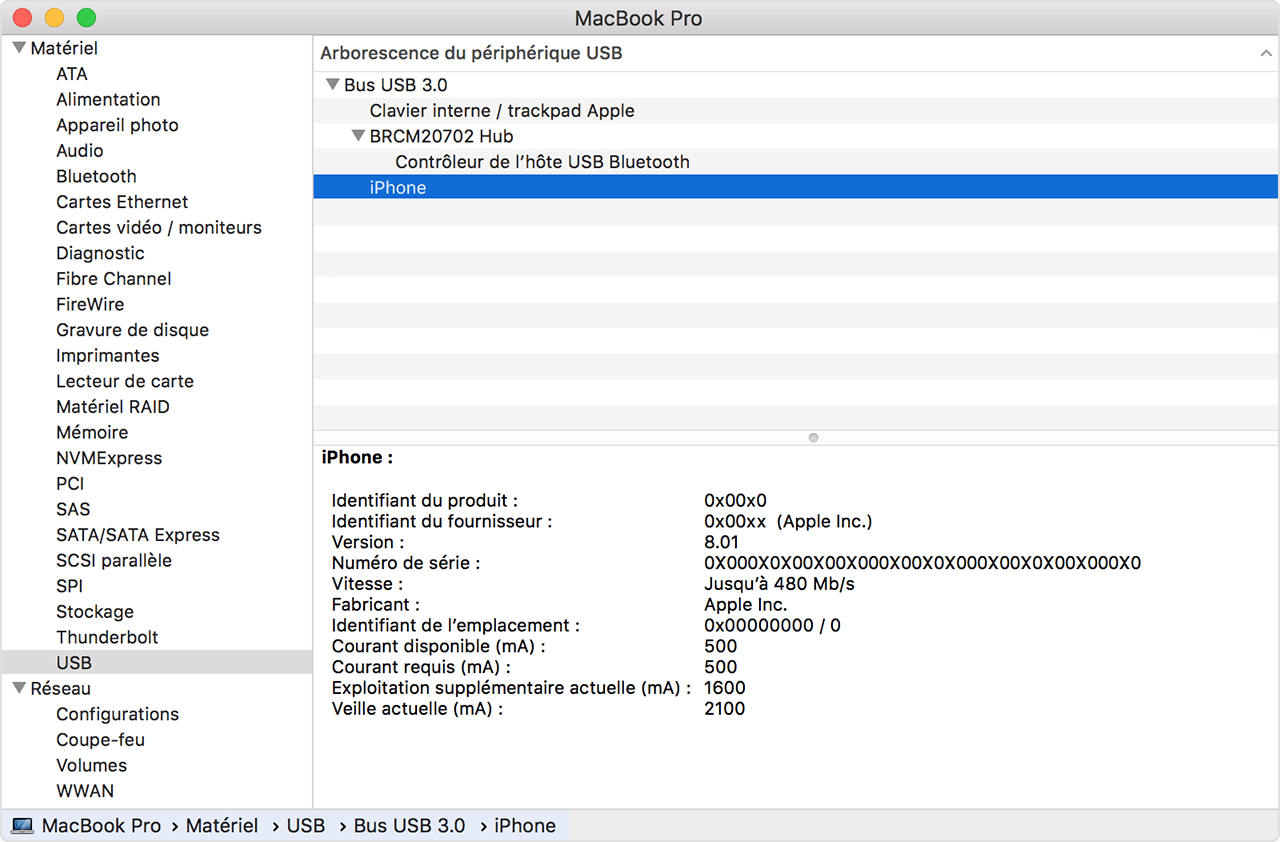Select FireWire in the sidebar

point(90,304)
